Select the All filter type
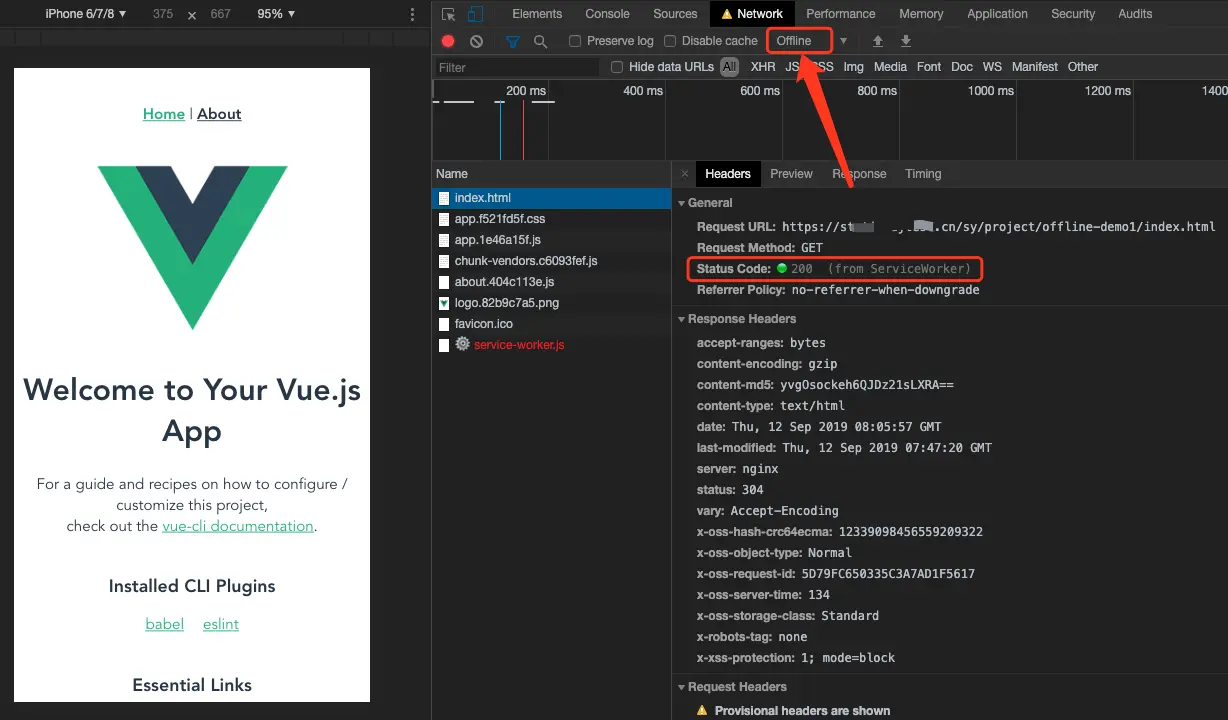The image size is (1228, 720). [730, 67]
